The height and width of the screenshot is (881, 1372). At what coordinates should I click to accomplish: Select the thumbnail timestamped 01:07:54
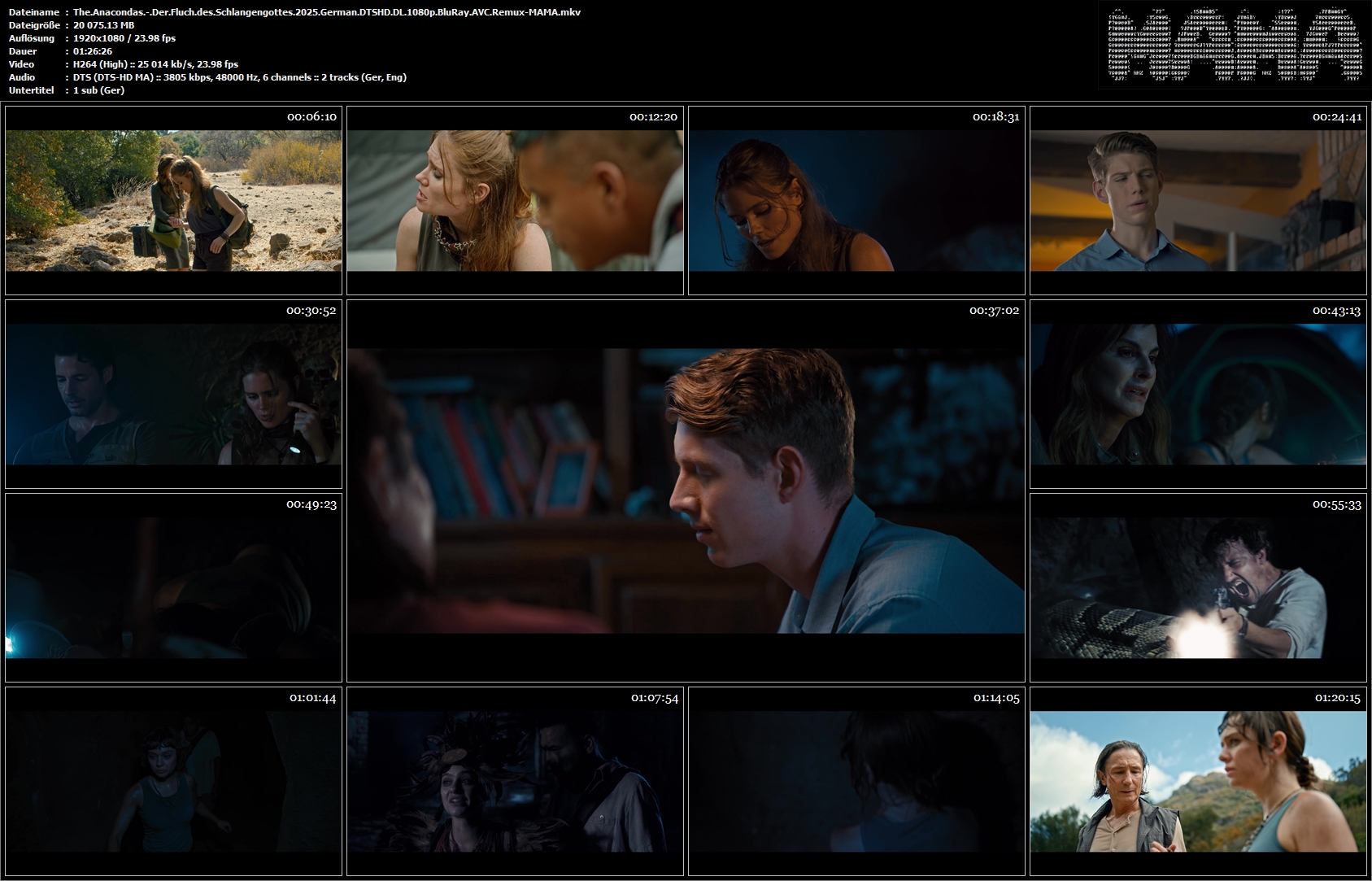pyautogui.click(x=515, y=781)
